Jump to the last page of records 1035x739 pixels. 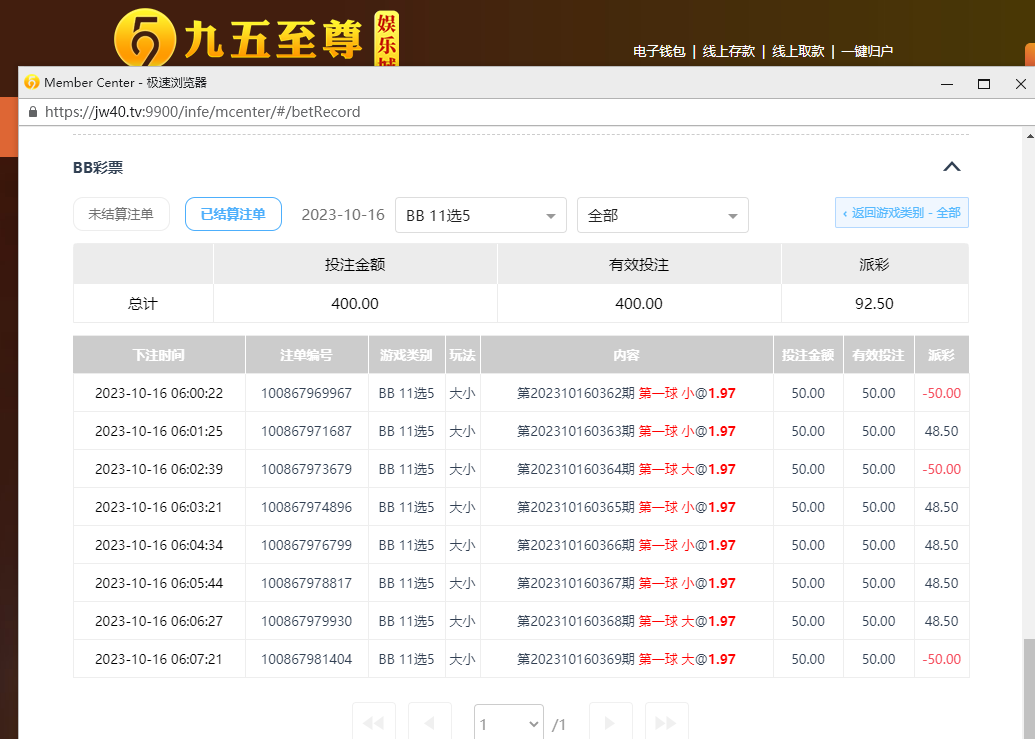[x=666, y=722]
